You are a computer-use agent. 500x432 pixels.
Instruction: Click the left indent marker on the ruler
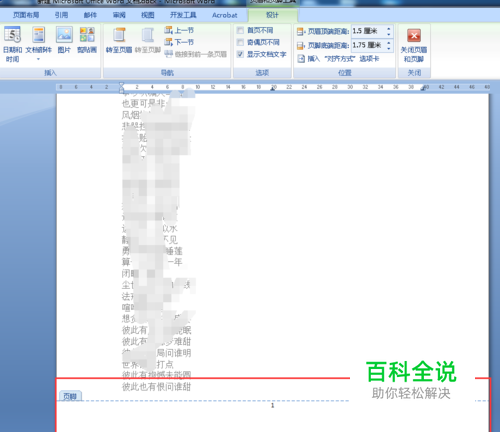121,89
